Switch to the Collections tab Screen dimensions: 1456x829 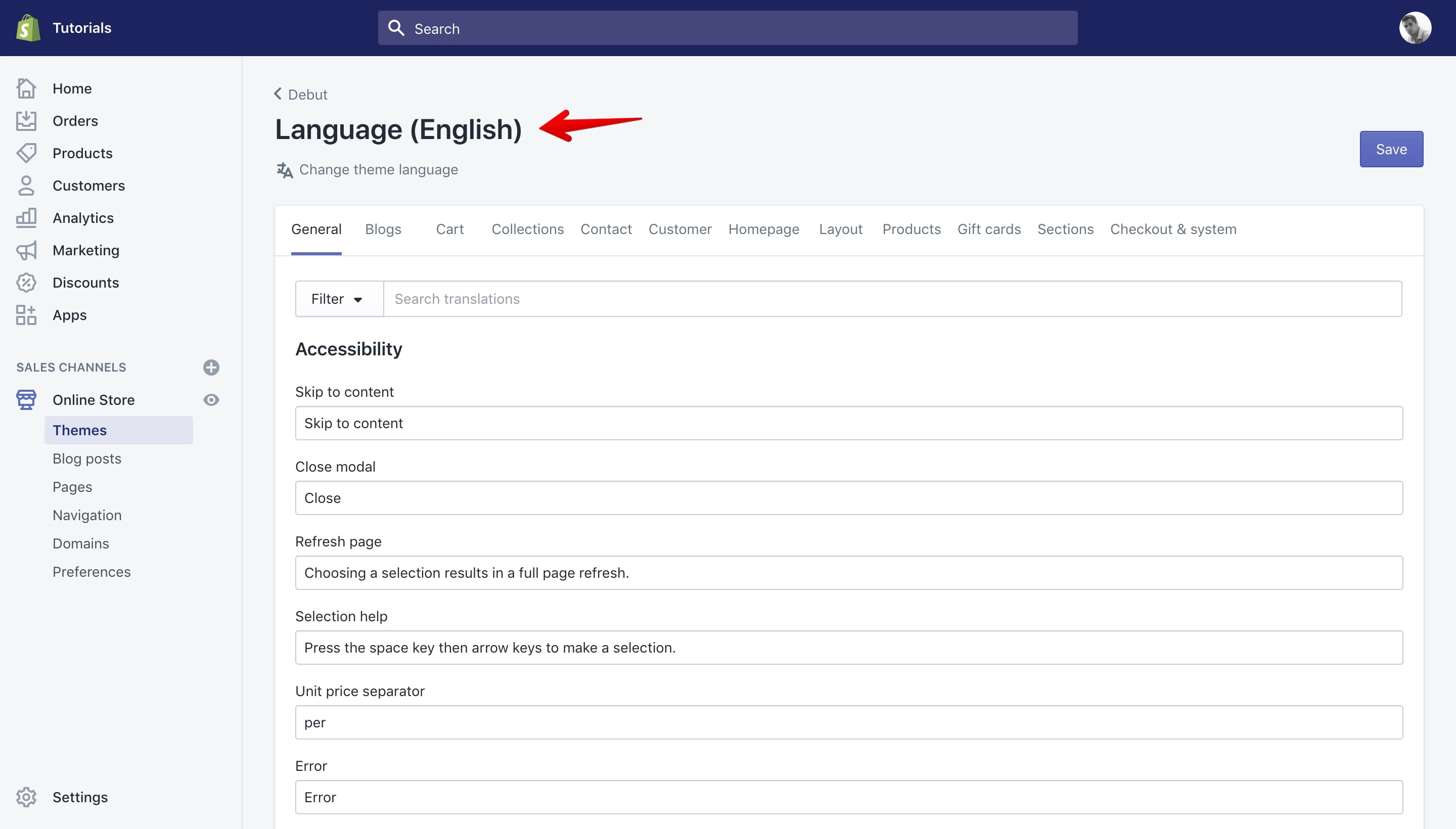pyautogui.click(x=528, y=229)
